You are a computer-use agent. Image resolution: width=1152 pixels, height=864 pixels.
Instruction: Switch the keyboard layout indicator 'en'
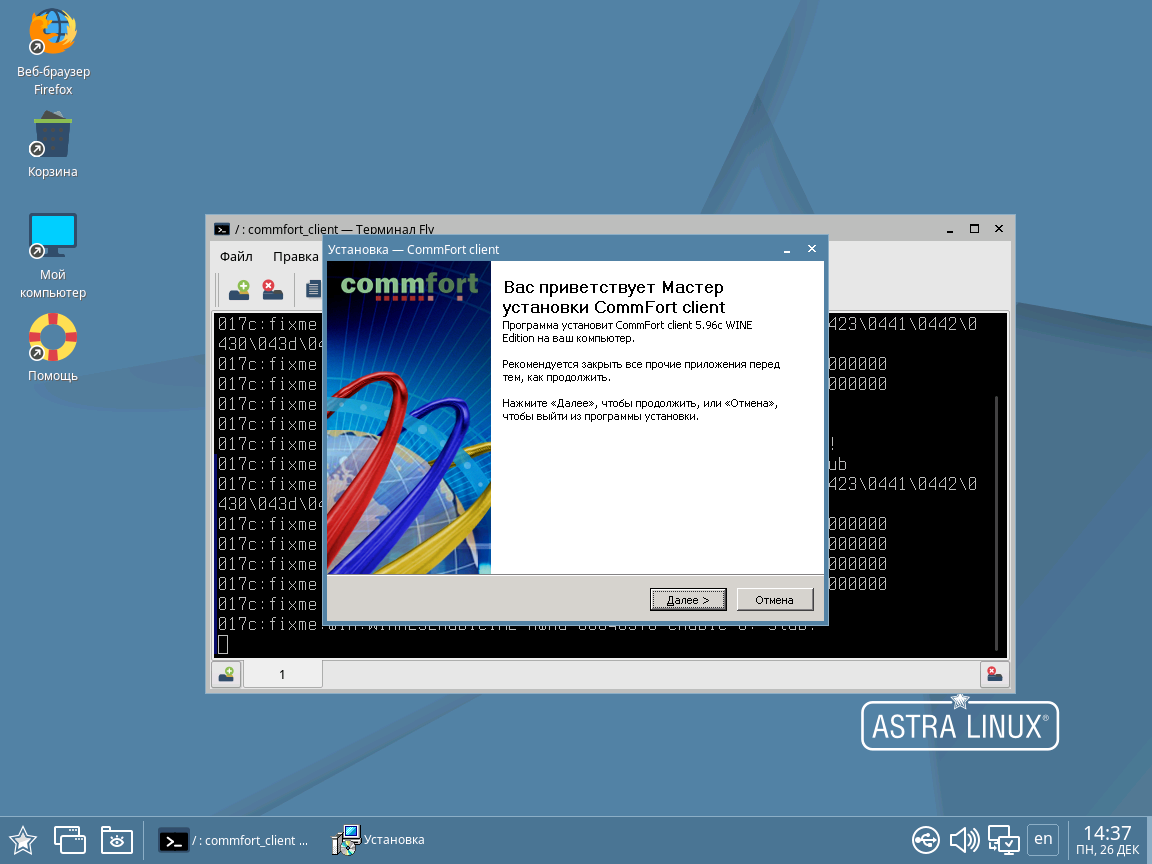tap(1043, 839)
